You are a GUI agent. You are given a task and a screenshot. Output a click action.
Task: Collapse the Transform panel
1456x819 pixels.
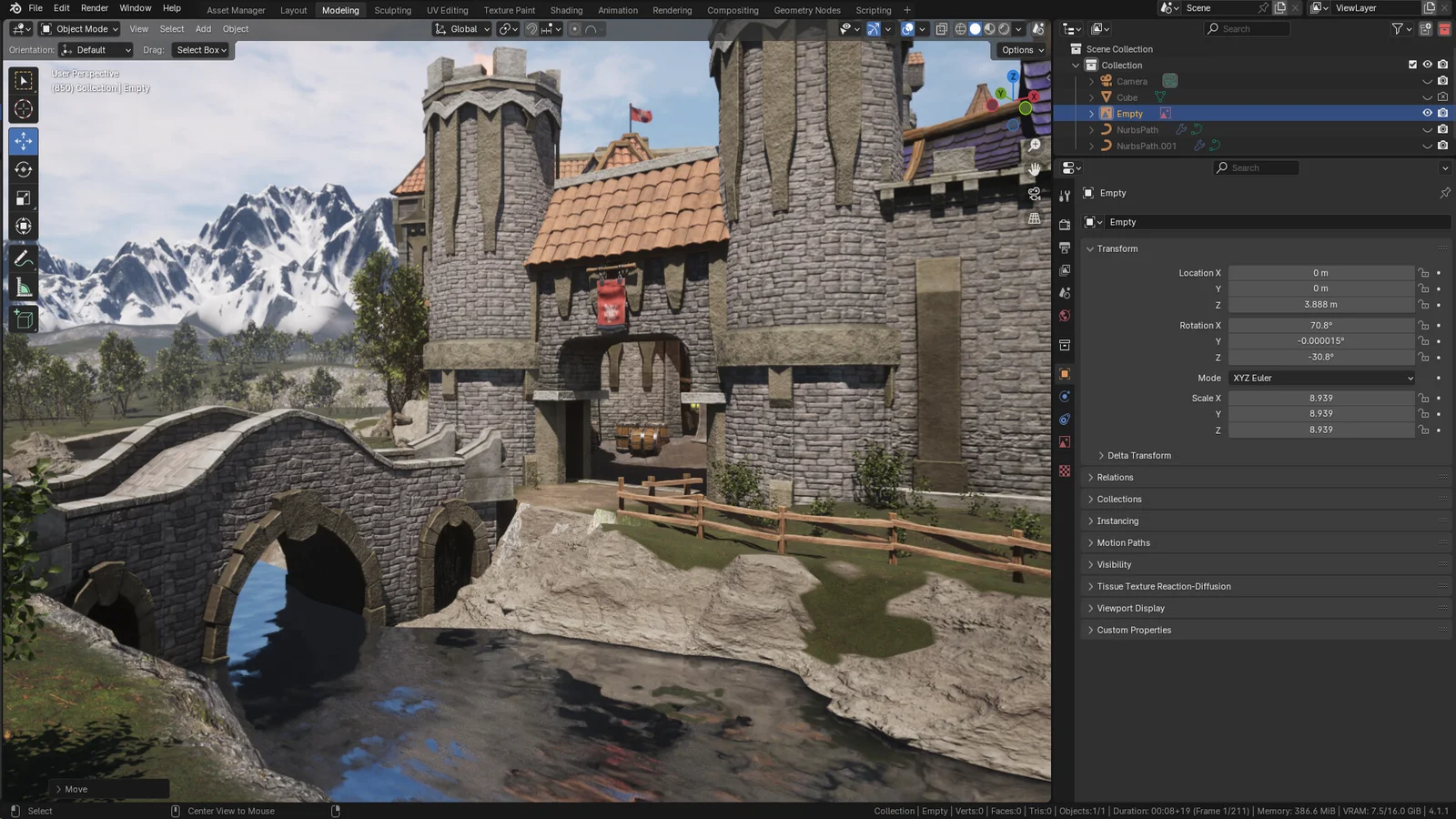coord(1115,248)
